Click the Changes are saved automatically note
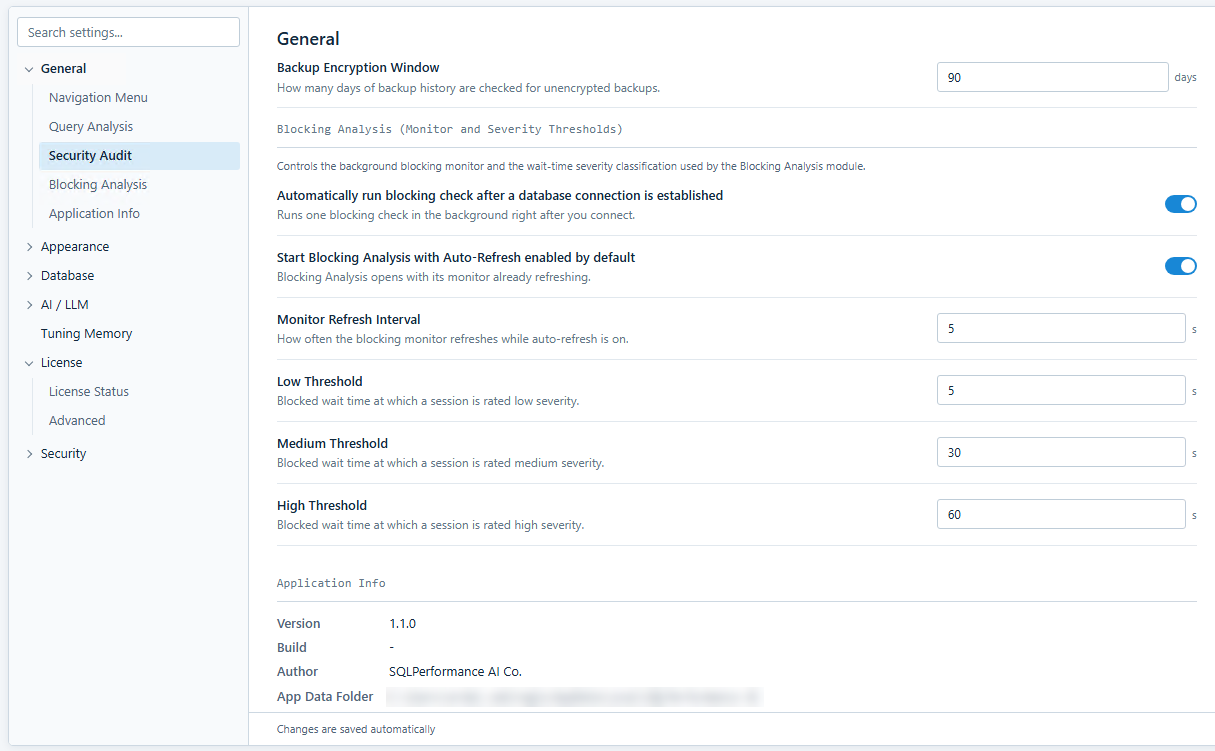 (356, 730)
